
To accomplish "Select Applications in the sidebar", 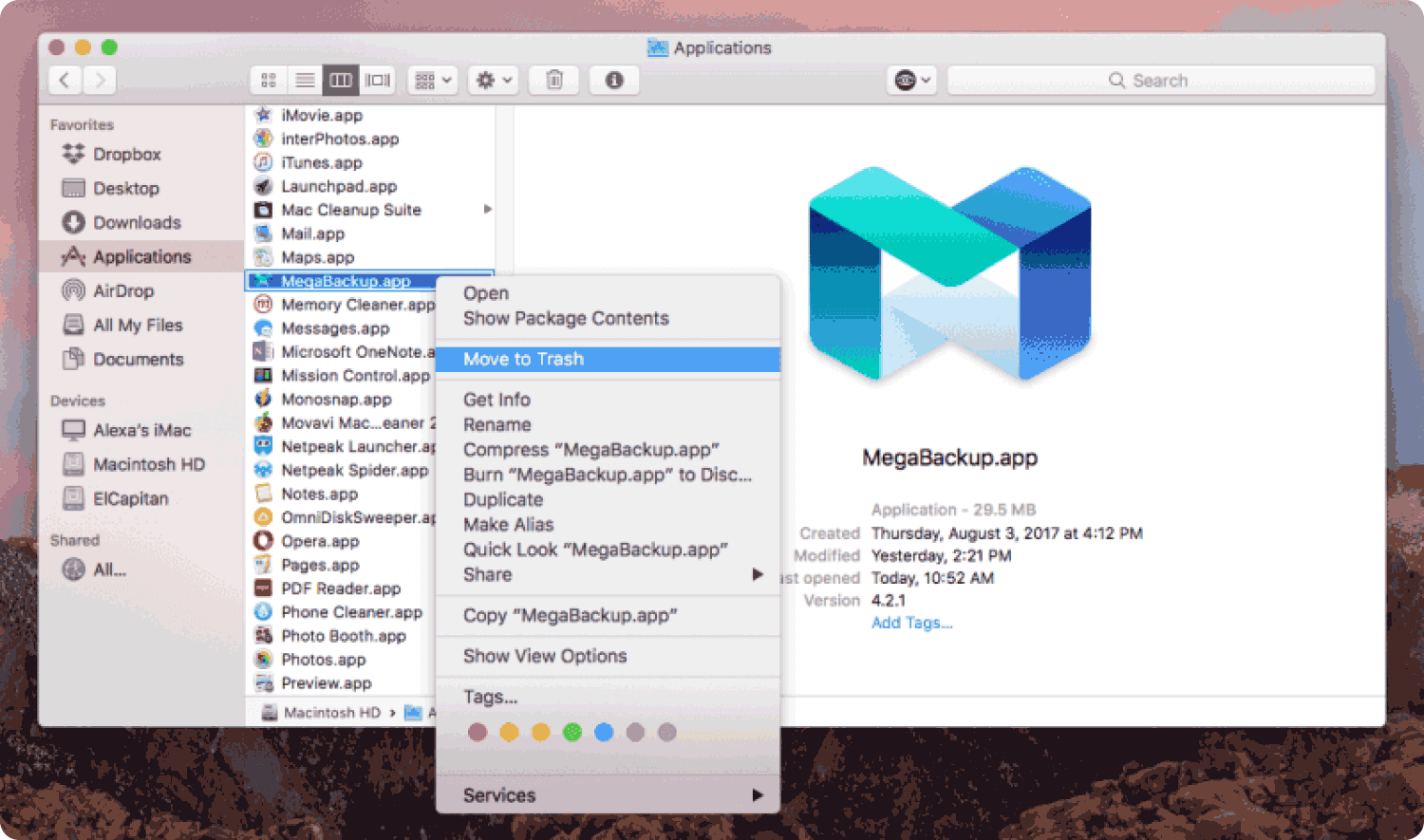I will [141, 256].
